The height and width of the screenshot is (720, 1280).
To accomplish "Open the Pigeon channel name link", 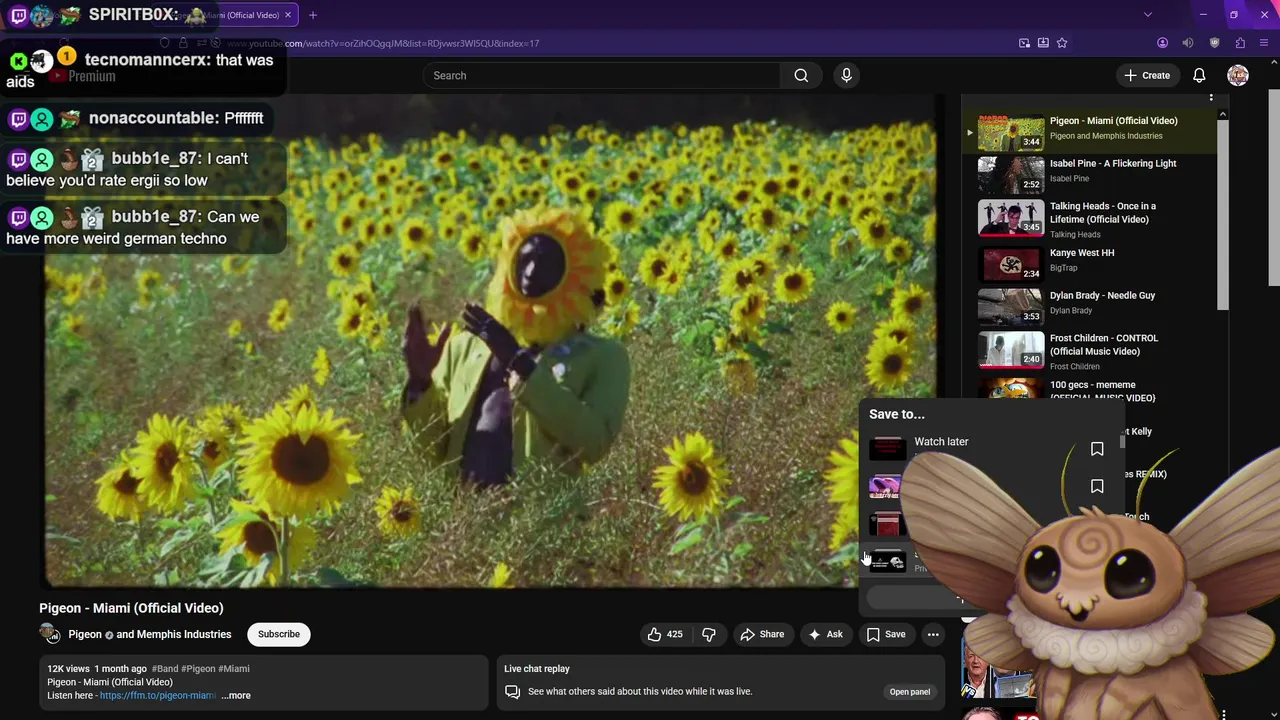I will [85, 634].
